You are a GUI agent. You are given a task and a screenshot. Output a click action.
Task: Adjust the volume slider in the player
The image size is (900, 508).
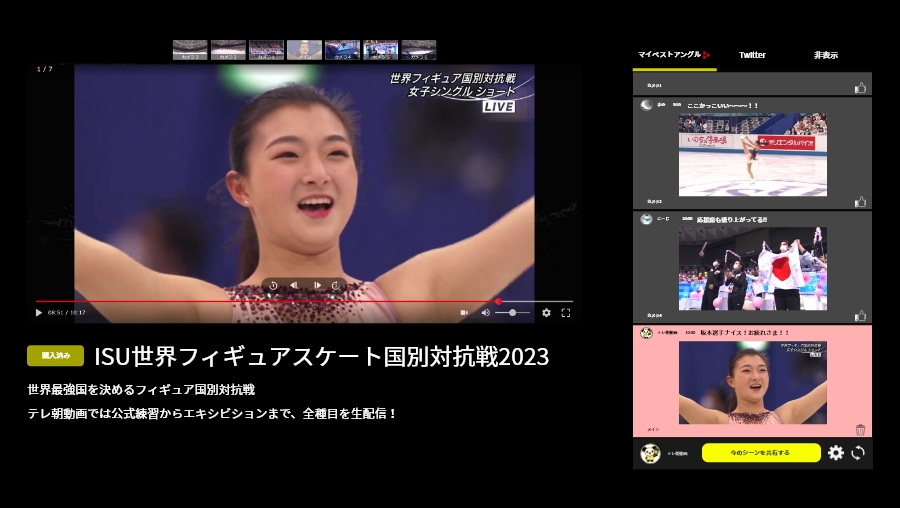[x=512, y=313]
